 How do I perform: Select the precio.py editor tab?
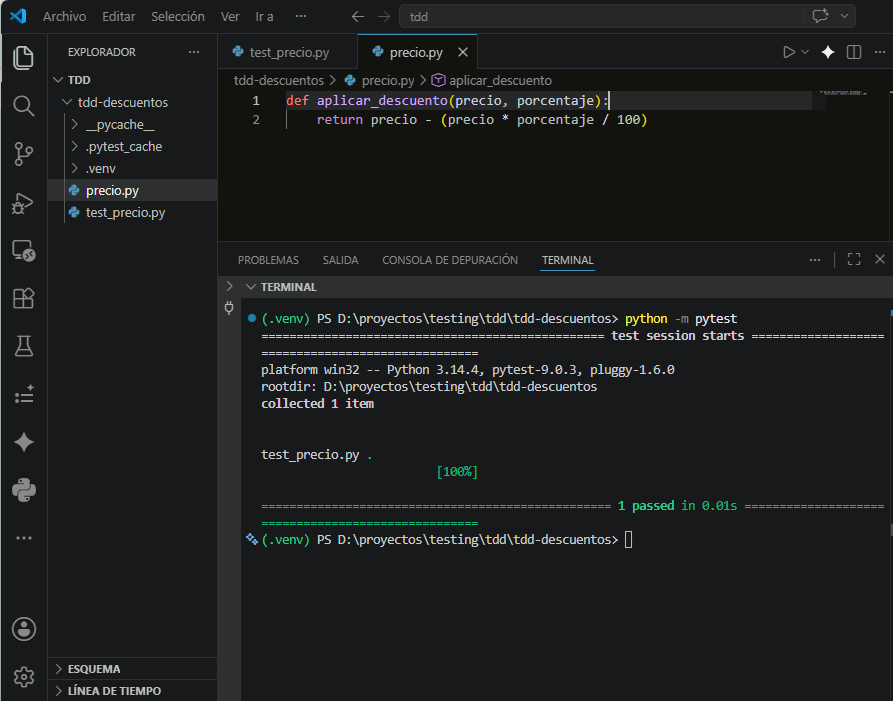pos(416,52)
